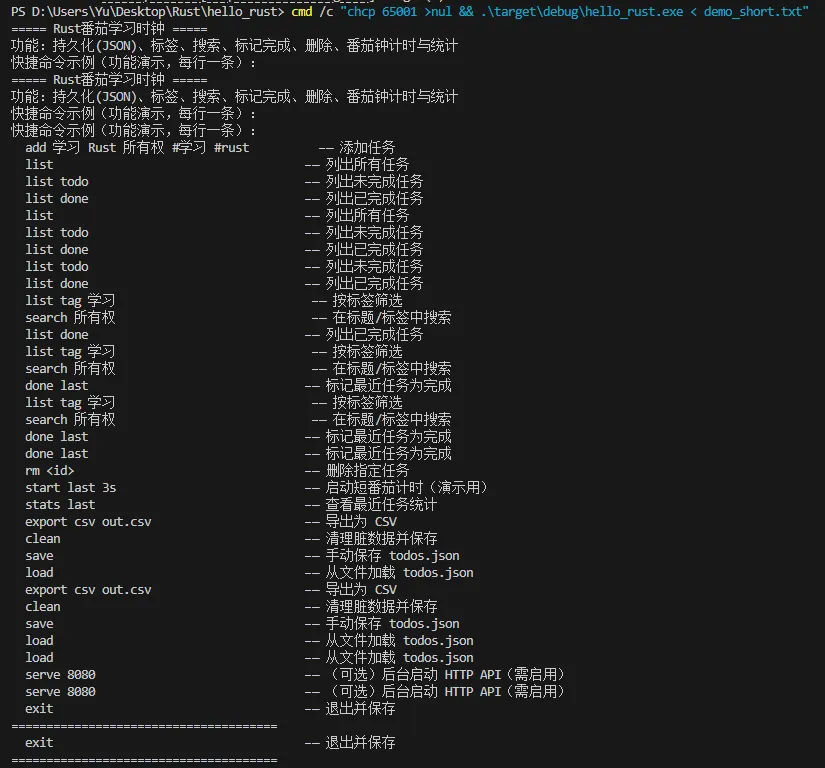Screen dimensions: 825x768
Task: Click the description "-- 查看最近任务统计"
Action: pyautogui.click(x=371, y=505)
